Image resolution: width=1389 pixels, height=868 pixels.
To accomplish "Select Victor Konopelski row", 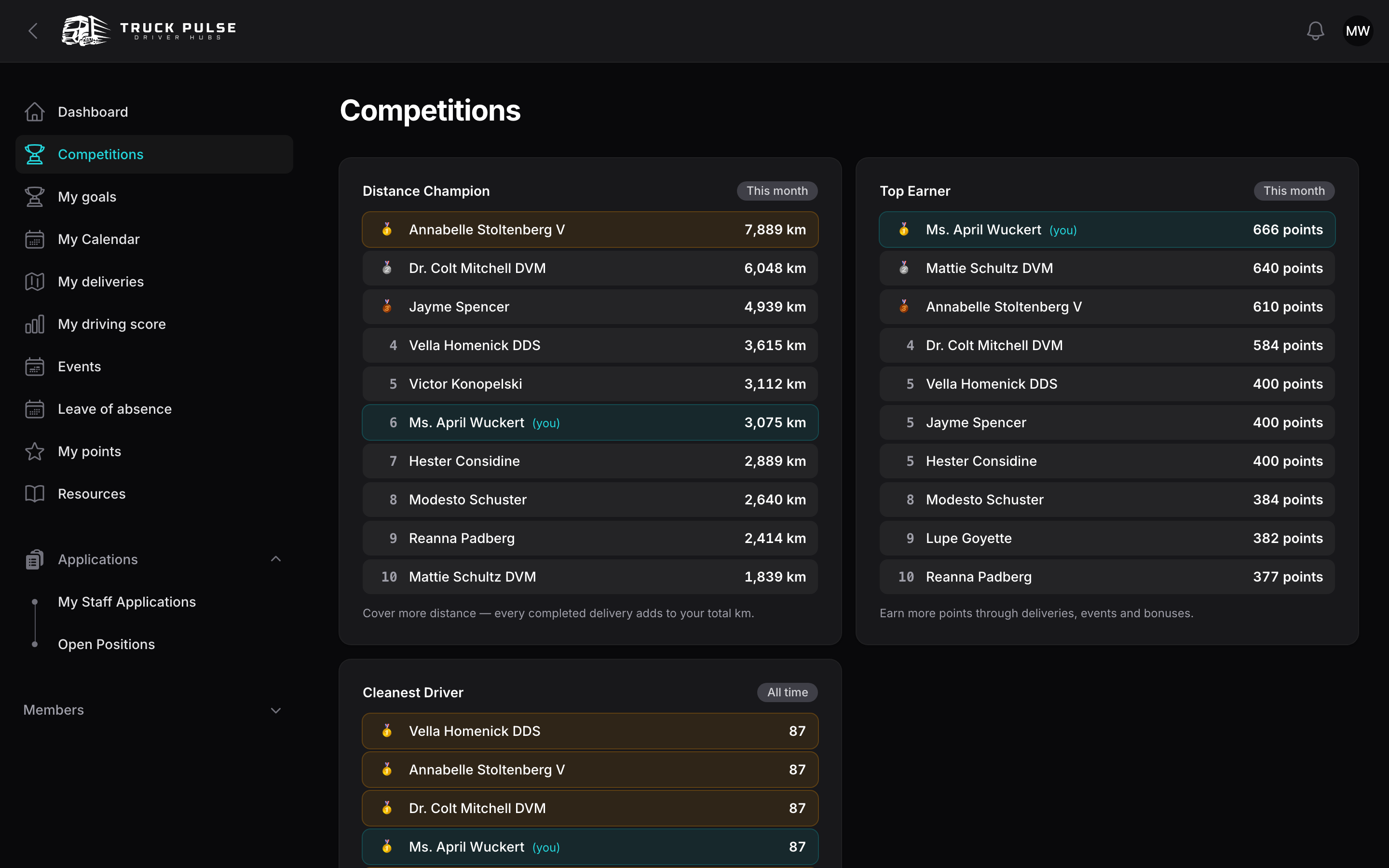I will point(590,384).
